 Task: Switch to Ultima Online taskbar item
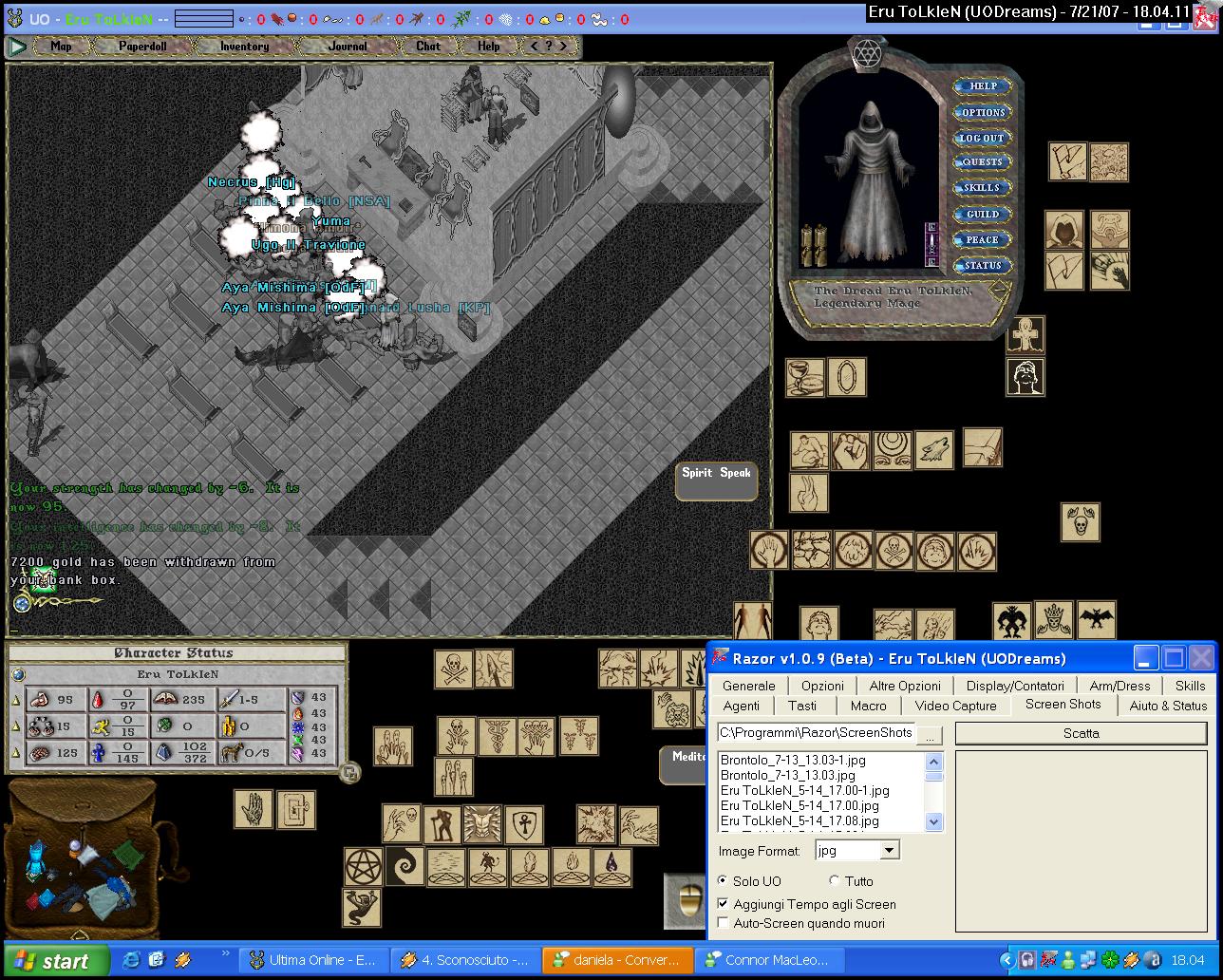coord(313,960)
